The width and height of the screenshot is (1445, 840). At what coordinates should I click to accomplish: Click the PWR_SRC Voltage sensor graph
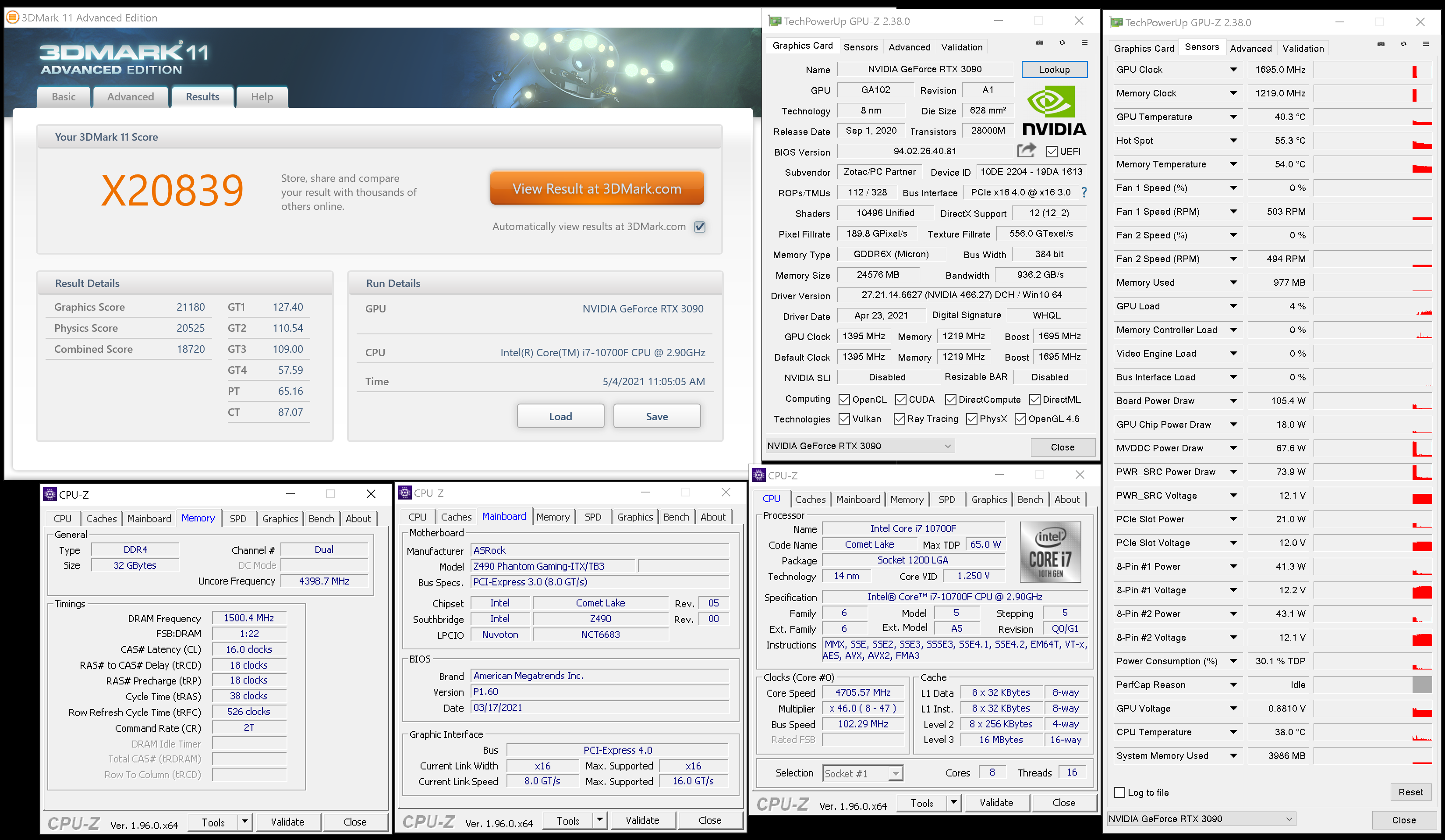point(1373,496)
